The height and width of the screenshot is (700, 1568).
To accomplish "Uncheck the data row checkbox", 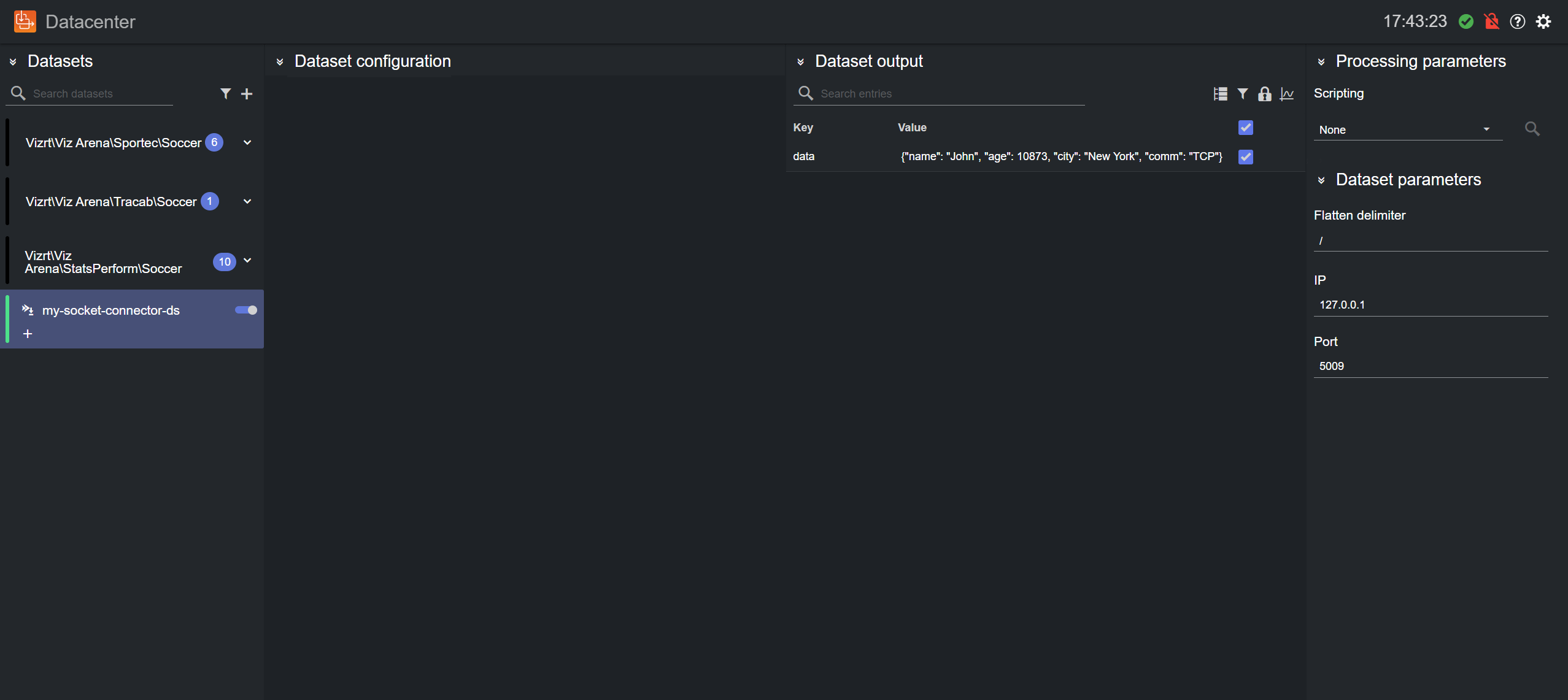I will pos(1246,157).
